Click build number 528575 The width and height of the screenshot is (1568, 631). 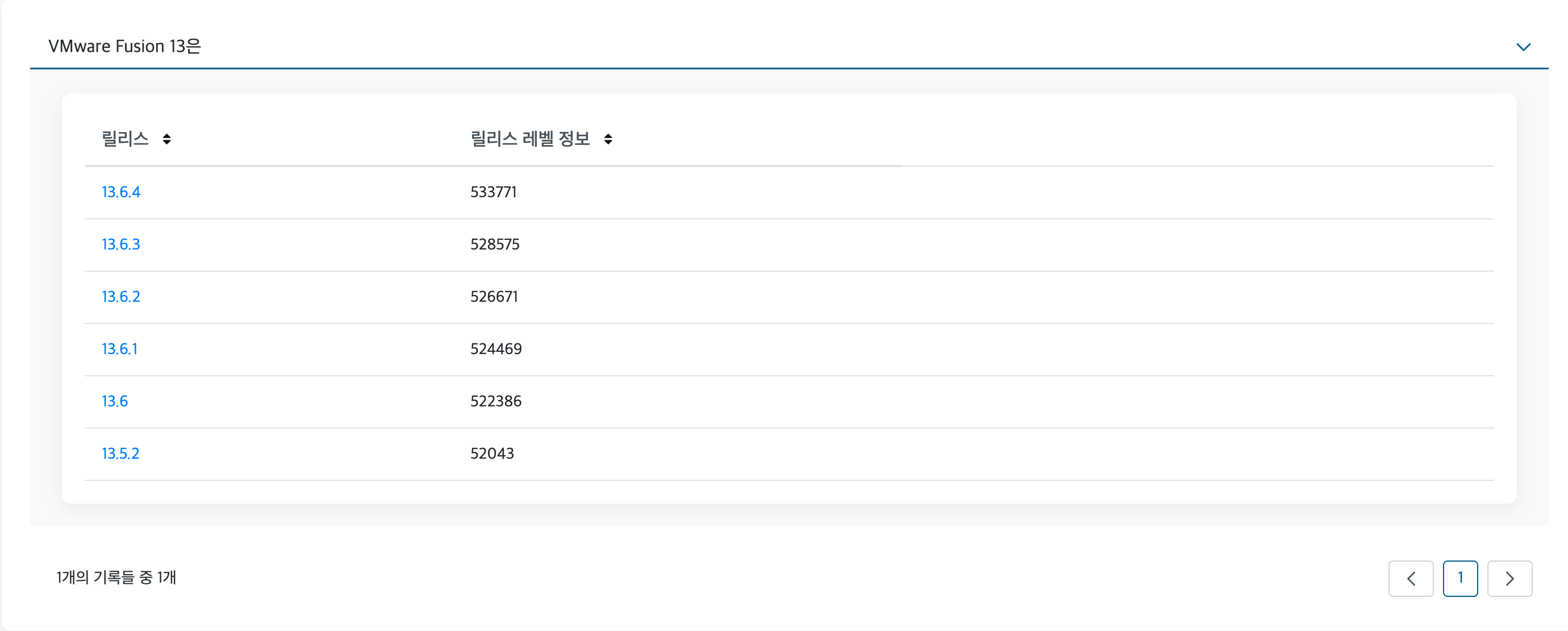[x=495, y=245]
